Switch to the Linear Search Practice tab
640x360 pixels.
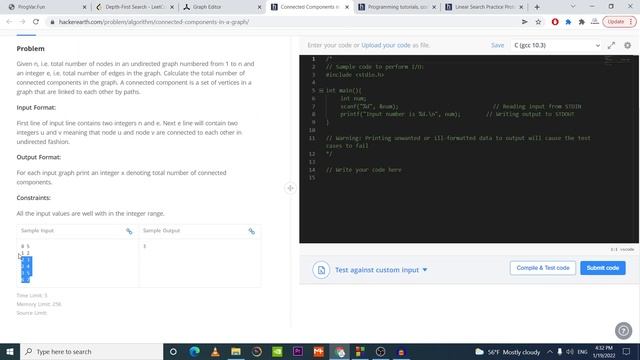tap(484, 7)
